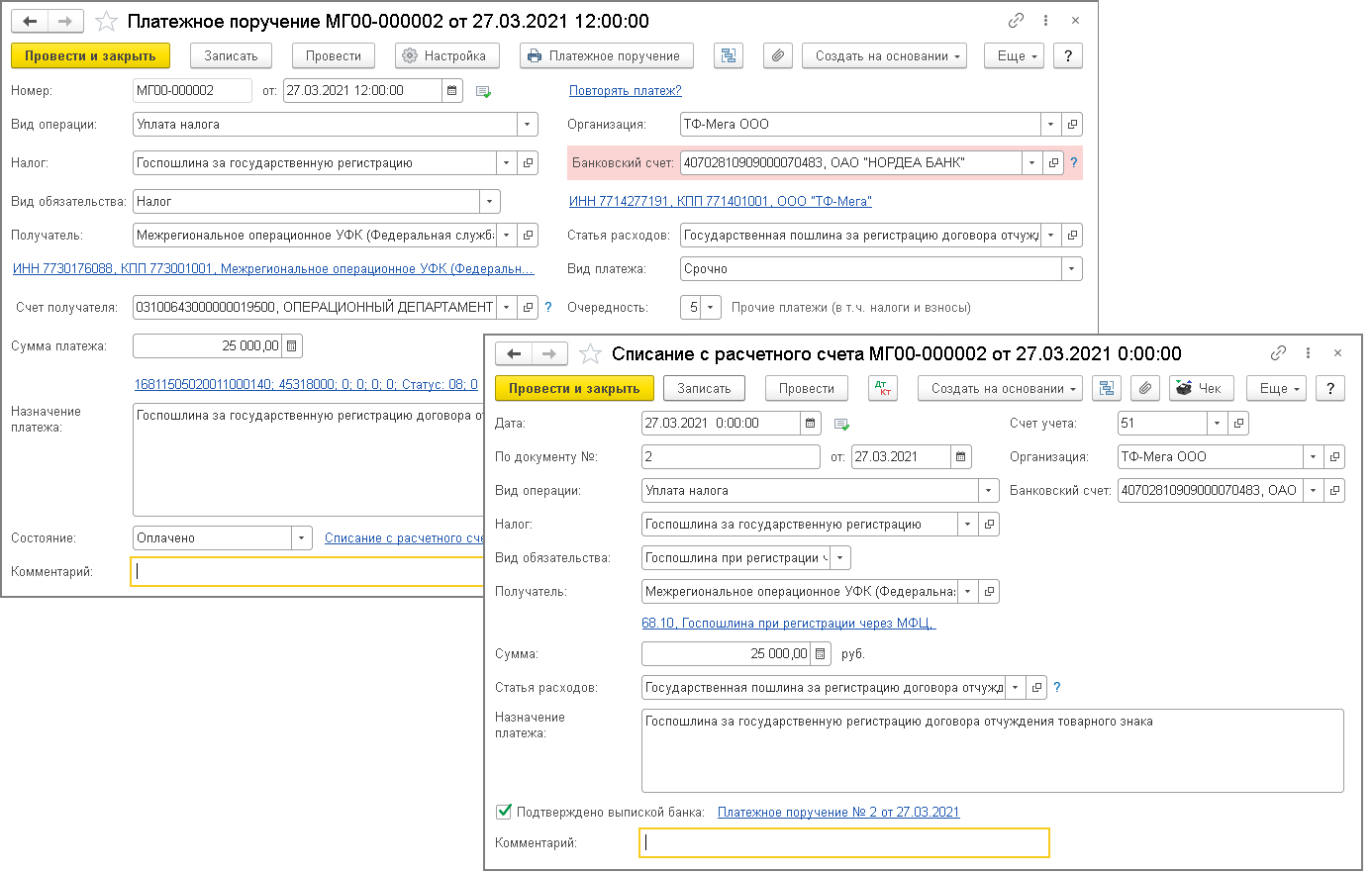Open ИНН 7714277191 ООО ТФ-Мега link
Screen dimensions: 1372x873
721,202
